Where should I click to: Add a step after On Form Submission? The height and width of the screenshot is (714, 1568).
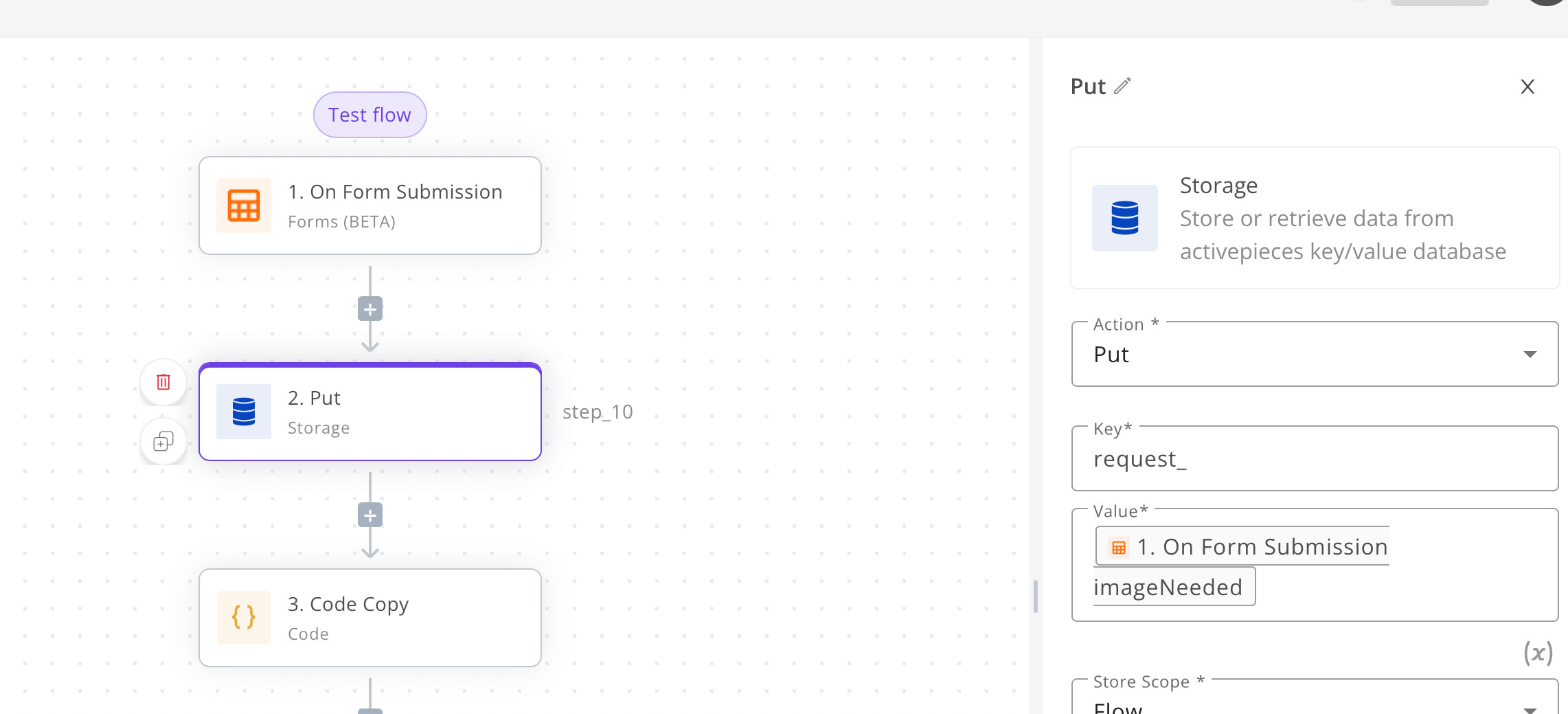coord(370,309)
